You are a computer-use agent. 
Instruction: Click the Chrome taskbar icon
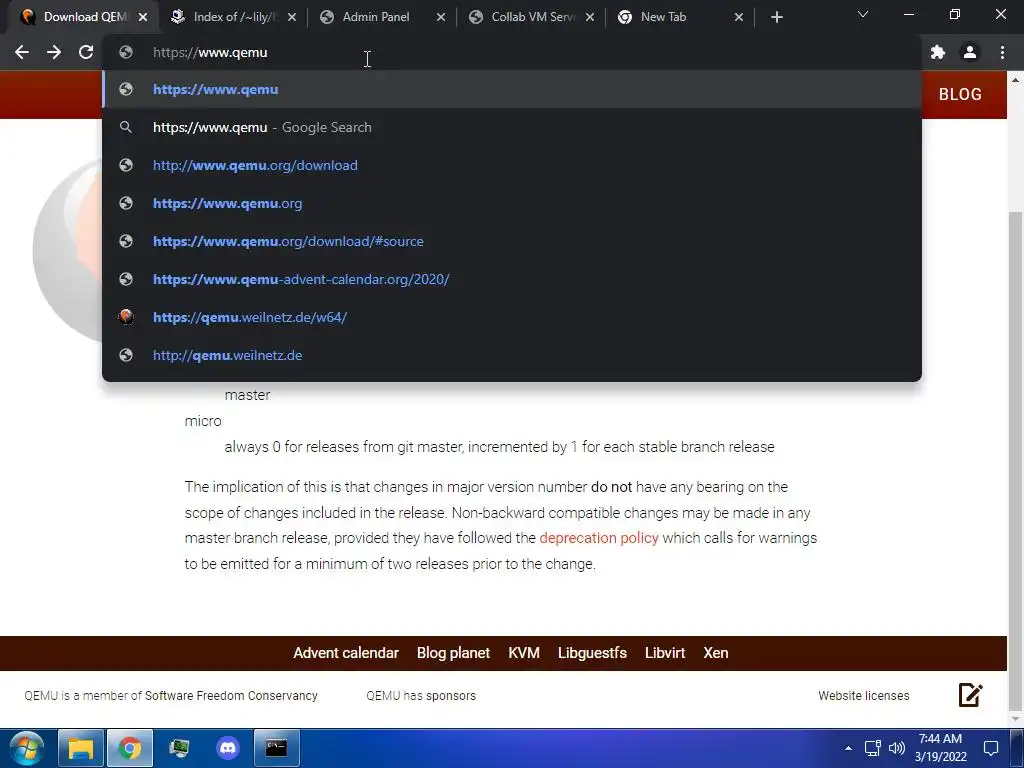click(130, 748)
